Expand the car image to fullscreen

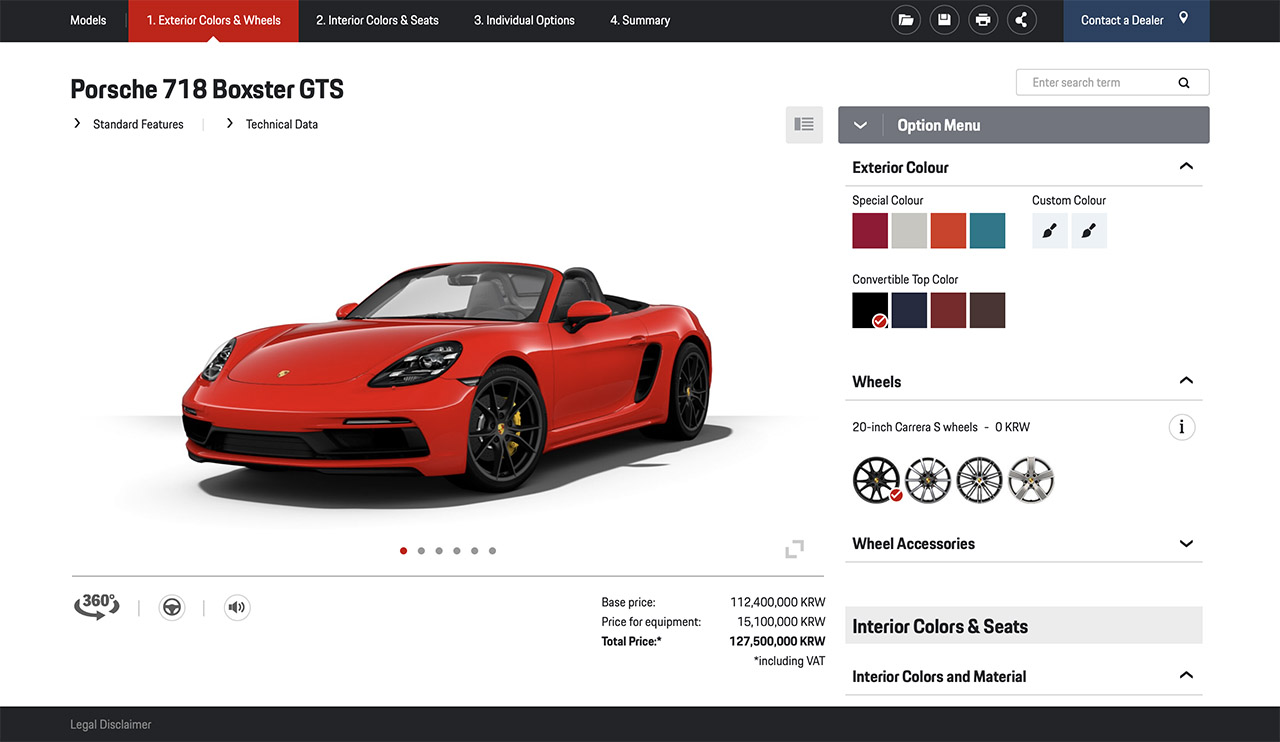795,549
